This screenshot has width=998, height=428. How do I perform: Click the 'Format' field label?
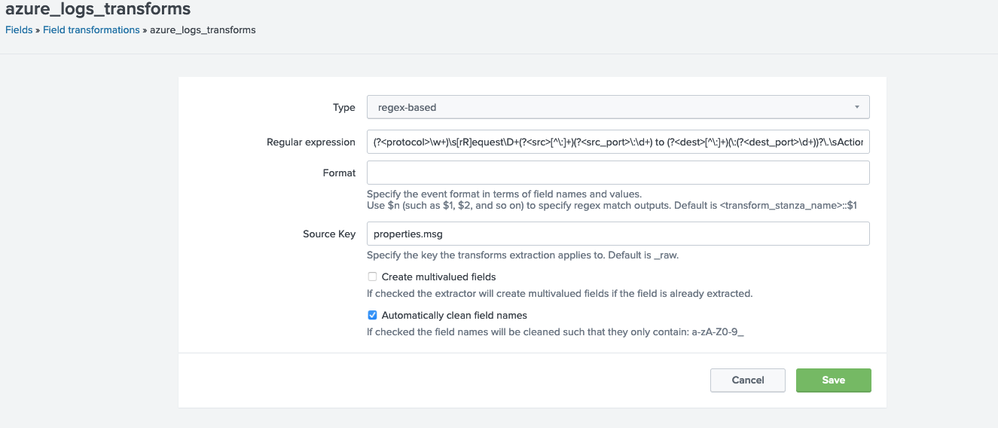click(x=338, y=173)
